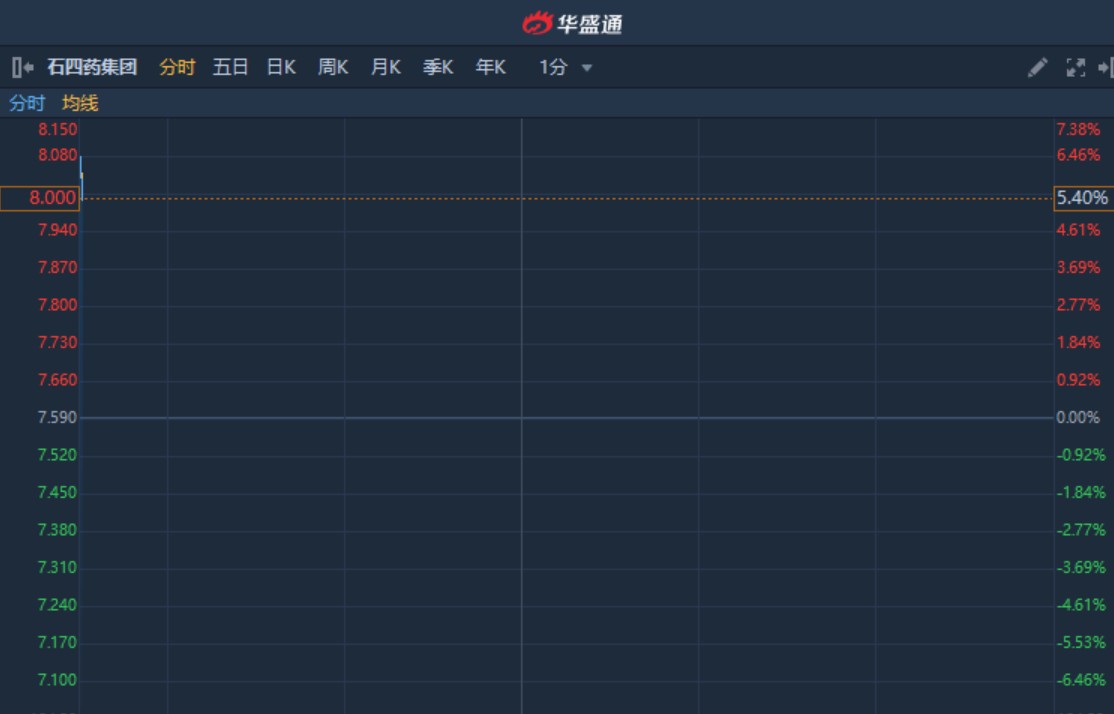Click the stock name 石四药集团
This screenshot has width=1114, height=714.
pos(92,67)
